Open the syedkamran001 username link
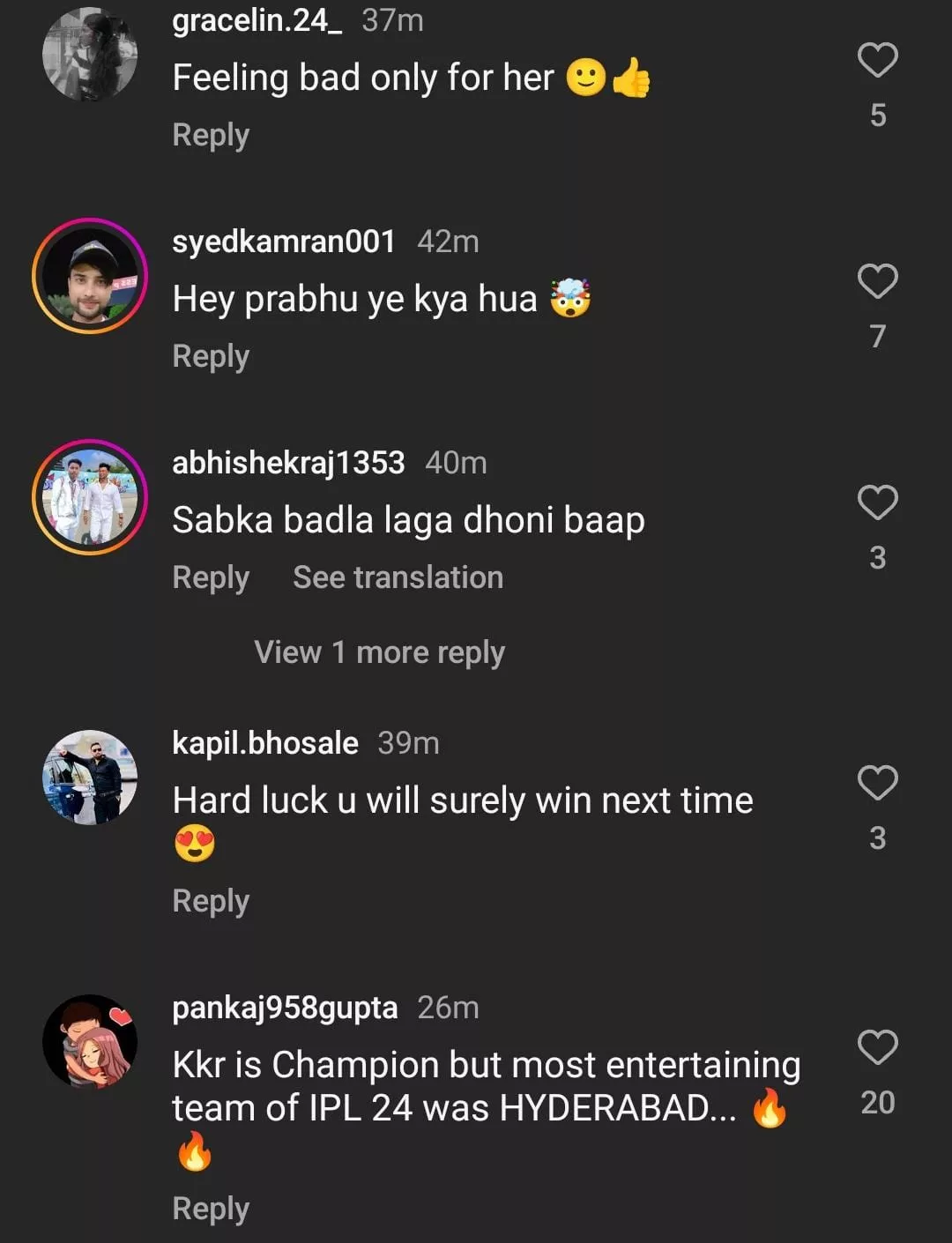The image size is (952, 1243). point(283,242)
